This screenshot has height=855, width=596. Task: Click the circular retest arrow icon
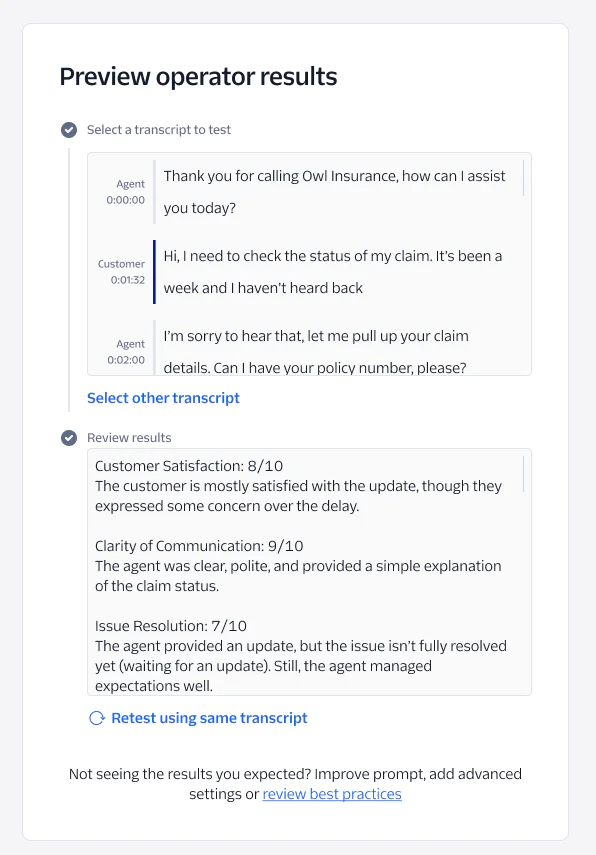pyautogui.click(x=95, y=718)
